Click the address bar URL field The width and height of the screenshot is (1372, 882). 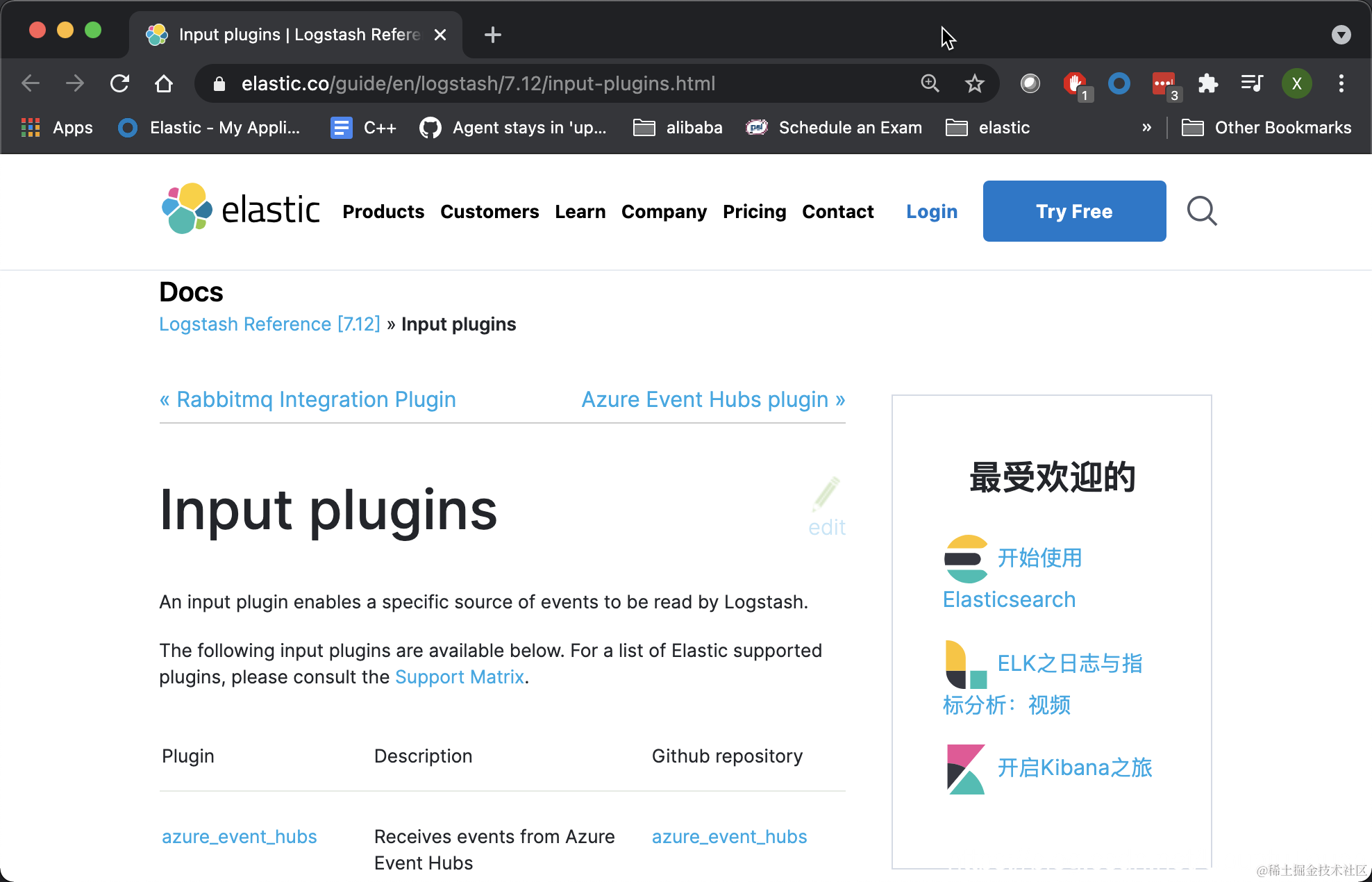pyautogui.click(x=478, y=83)
